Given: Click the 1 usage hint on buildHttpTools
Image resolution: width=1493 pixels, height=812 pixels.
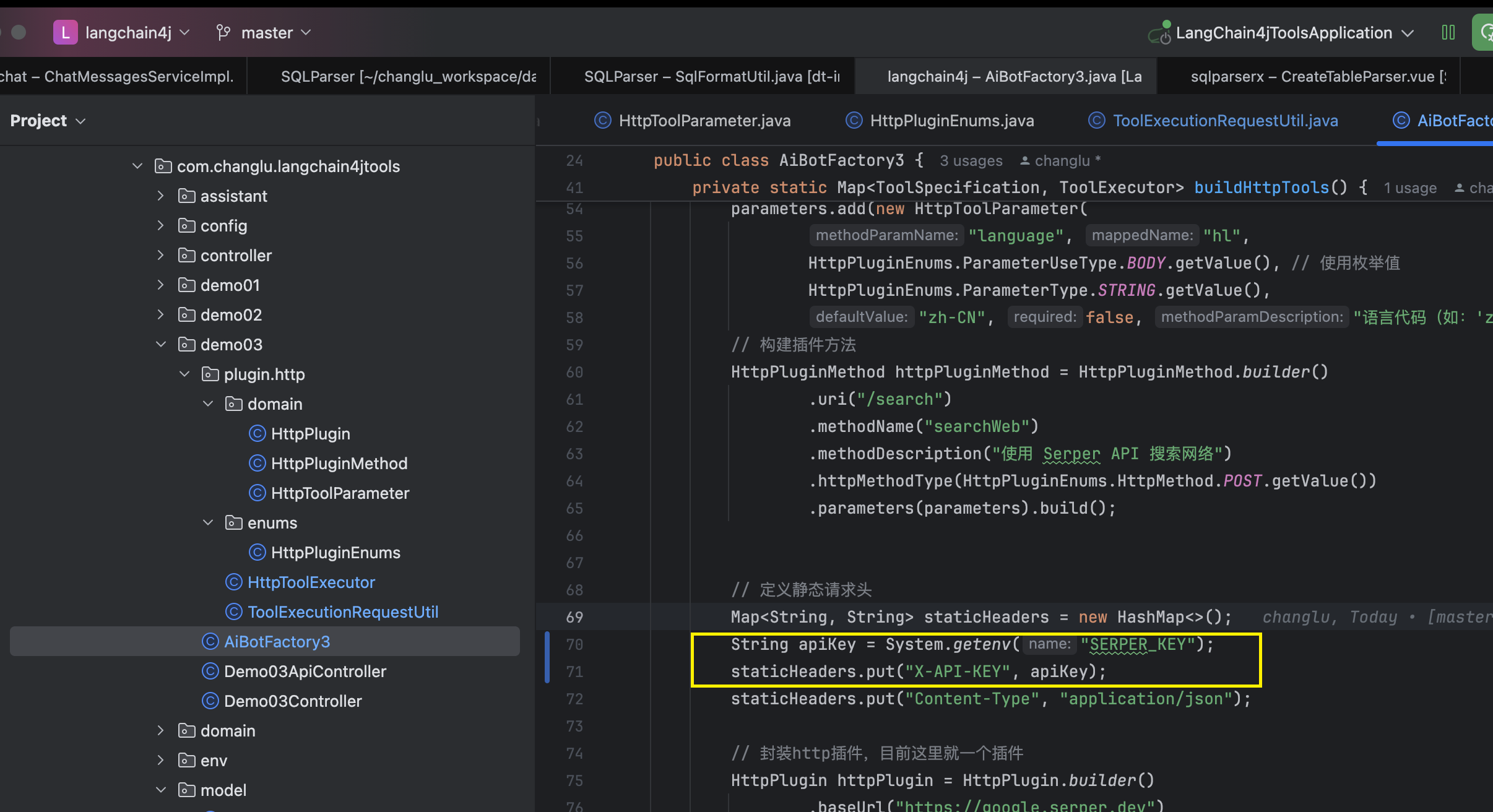Looking at the screenshot, I should (1410, 188).
